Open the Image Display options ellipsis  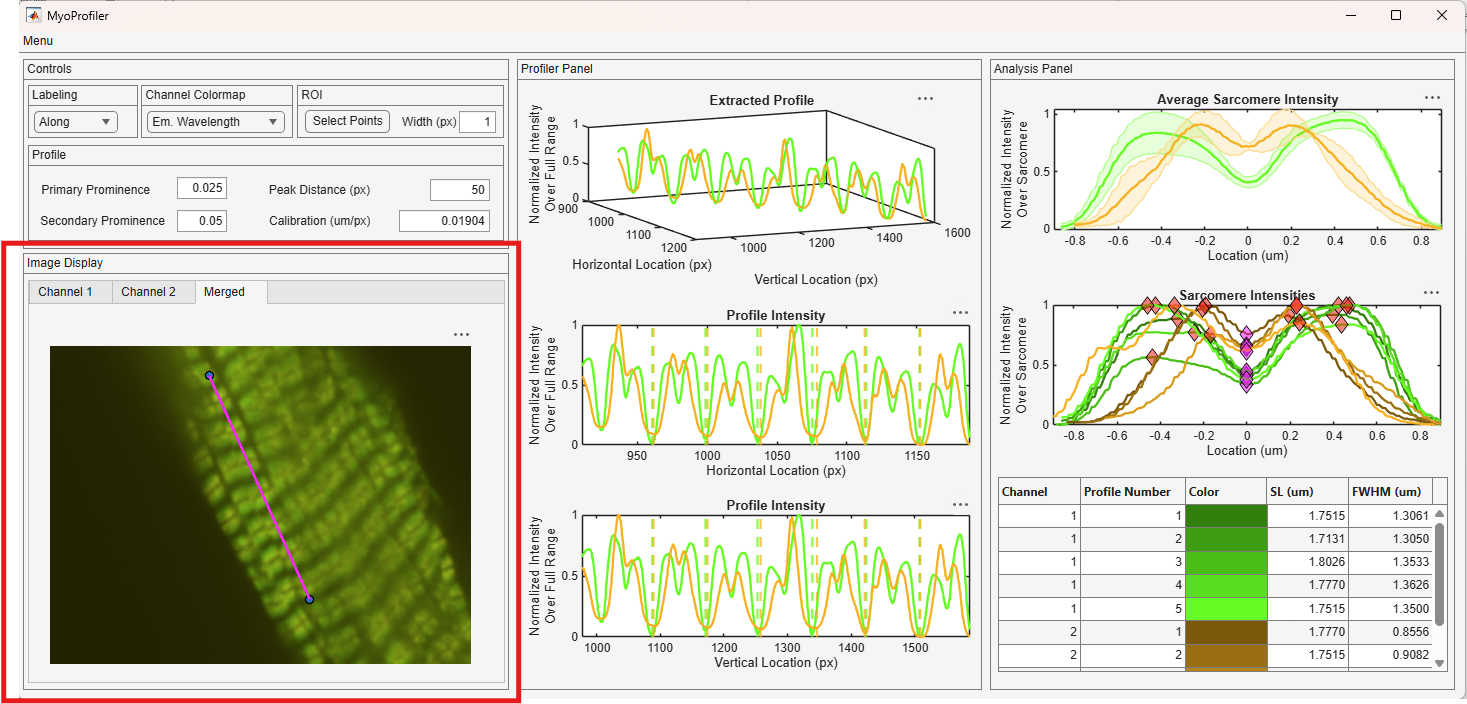coord(461,335)
